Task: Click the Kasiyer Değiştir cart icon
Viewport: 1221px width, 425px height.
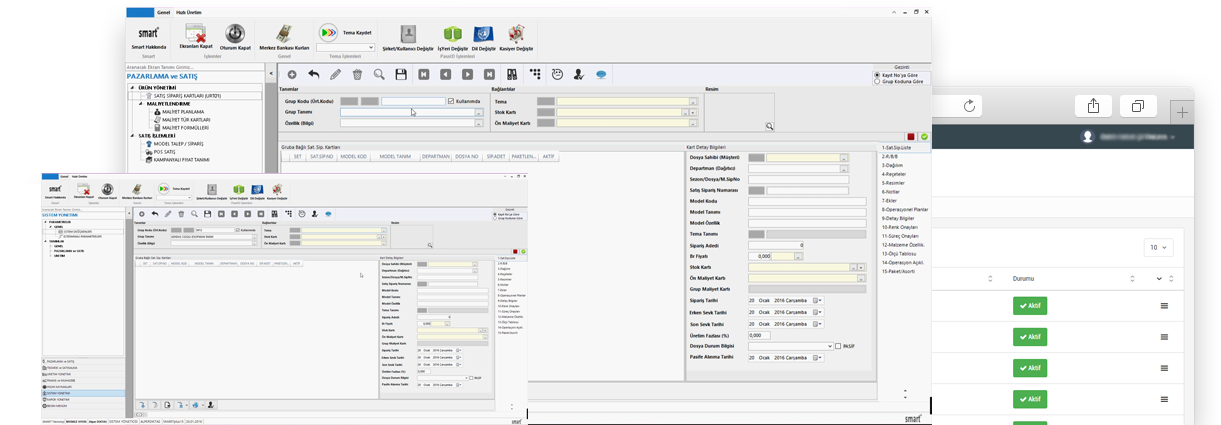Action: (x=516, y=34)
